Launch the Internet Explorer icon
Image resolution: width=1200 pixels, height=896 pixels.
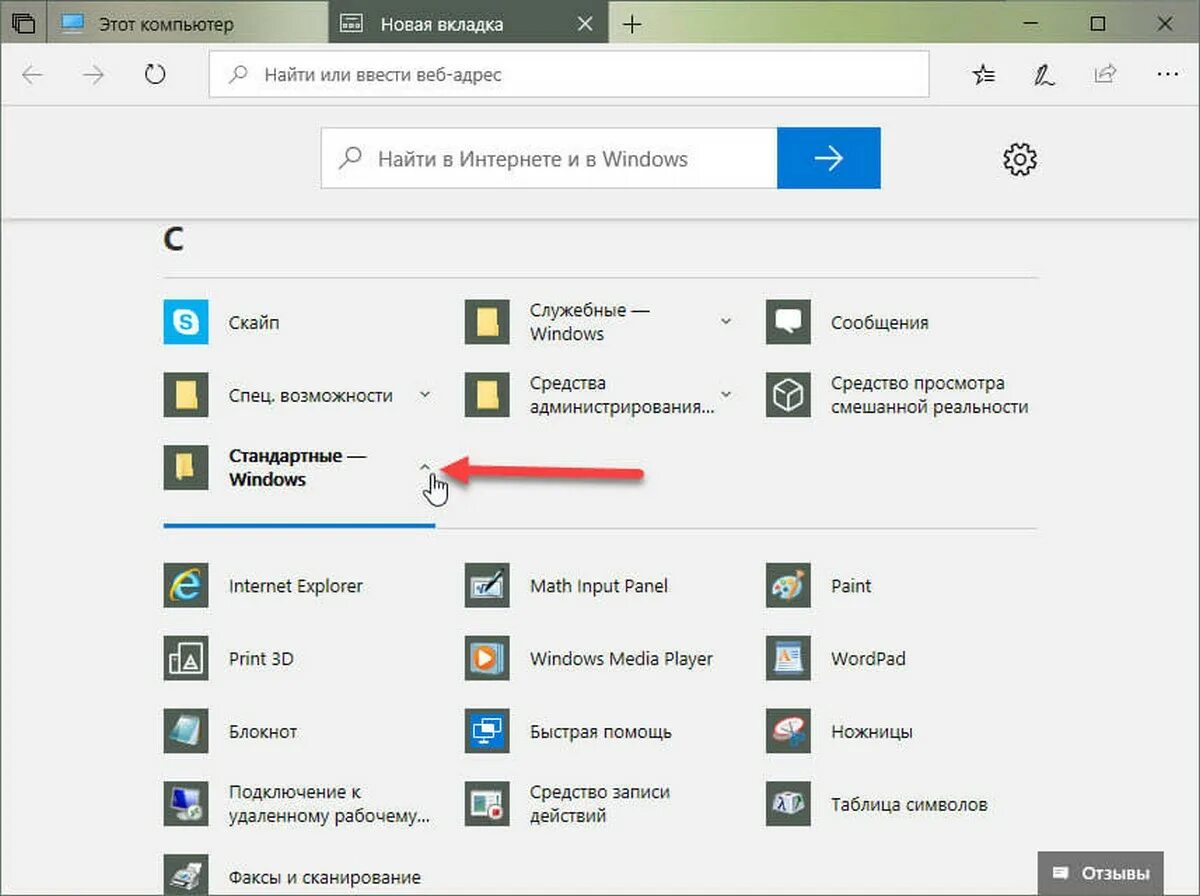click(x=186, y=586)
